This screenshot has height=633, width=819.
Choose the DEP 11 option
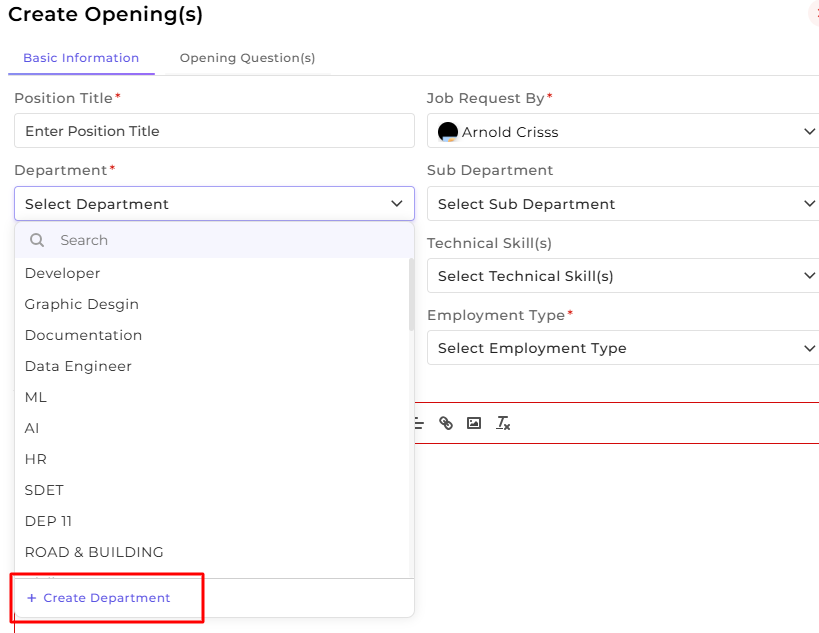point(212,521)
